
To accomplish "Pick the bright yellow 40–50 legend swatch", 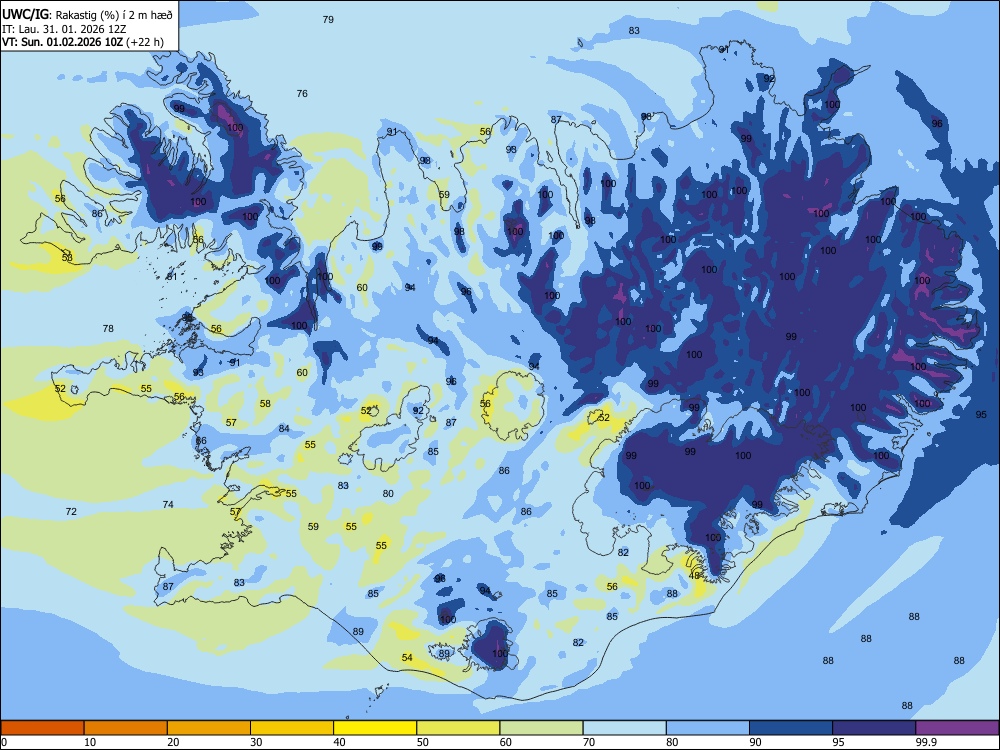I will point(375,728).
